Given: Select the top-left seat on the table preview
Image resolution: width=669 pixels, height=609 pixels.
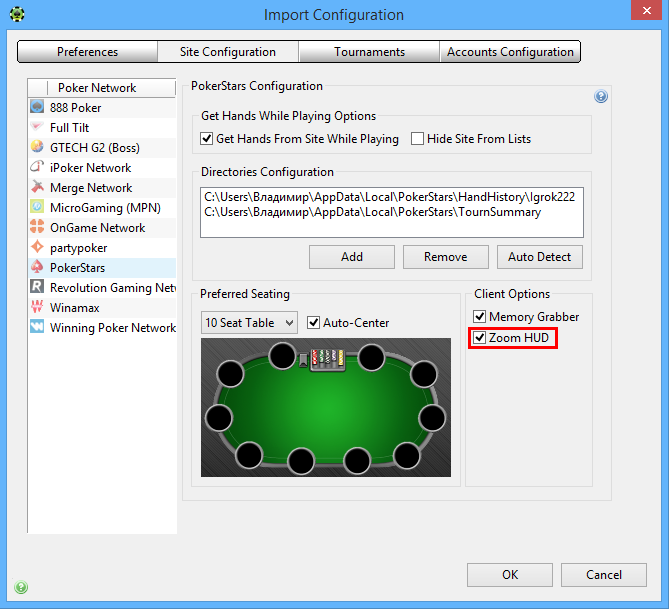Looking at the screenshot, I should [230, 374].
